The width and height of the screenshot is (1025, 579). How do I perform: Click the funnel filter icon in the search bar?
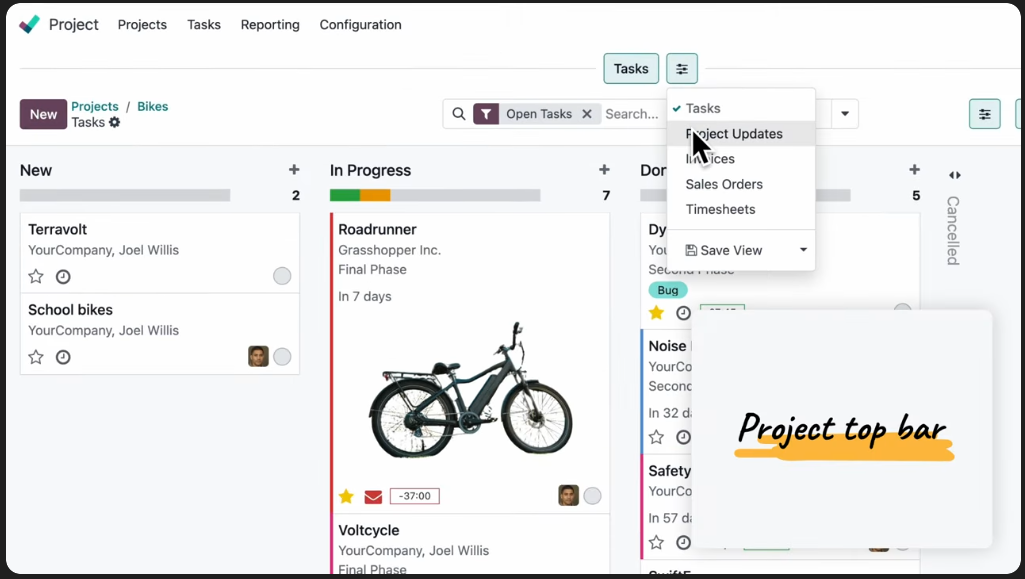487,113
